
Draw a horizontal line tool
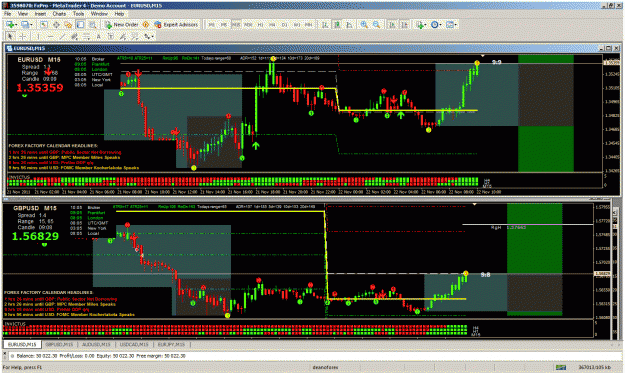coord(51,36)
